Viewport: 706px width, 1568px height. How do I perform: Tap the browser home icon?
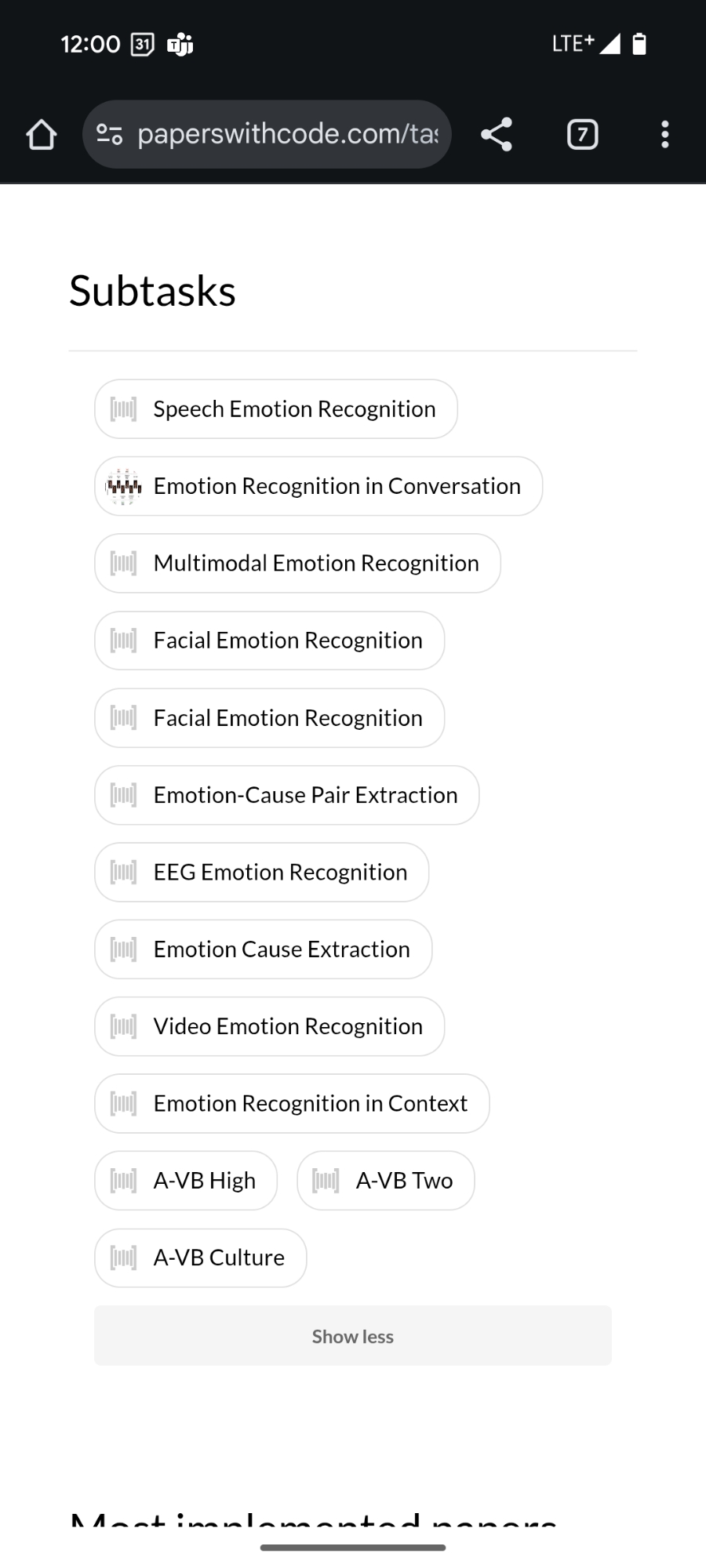pos(42,134)
